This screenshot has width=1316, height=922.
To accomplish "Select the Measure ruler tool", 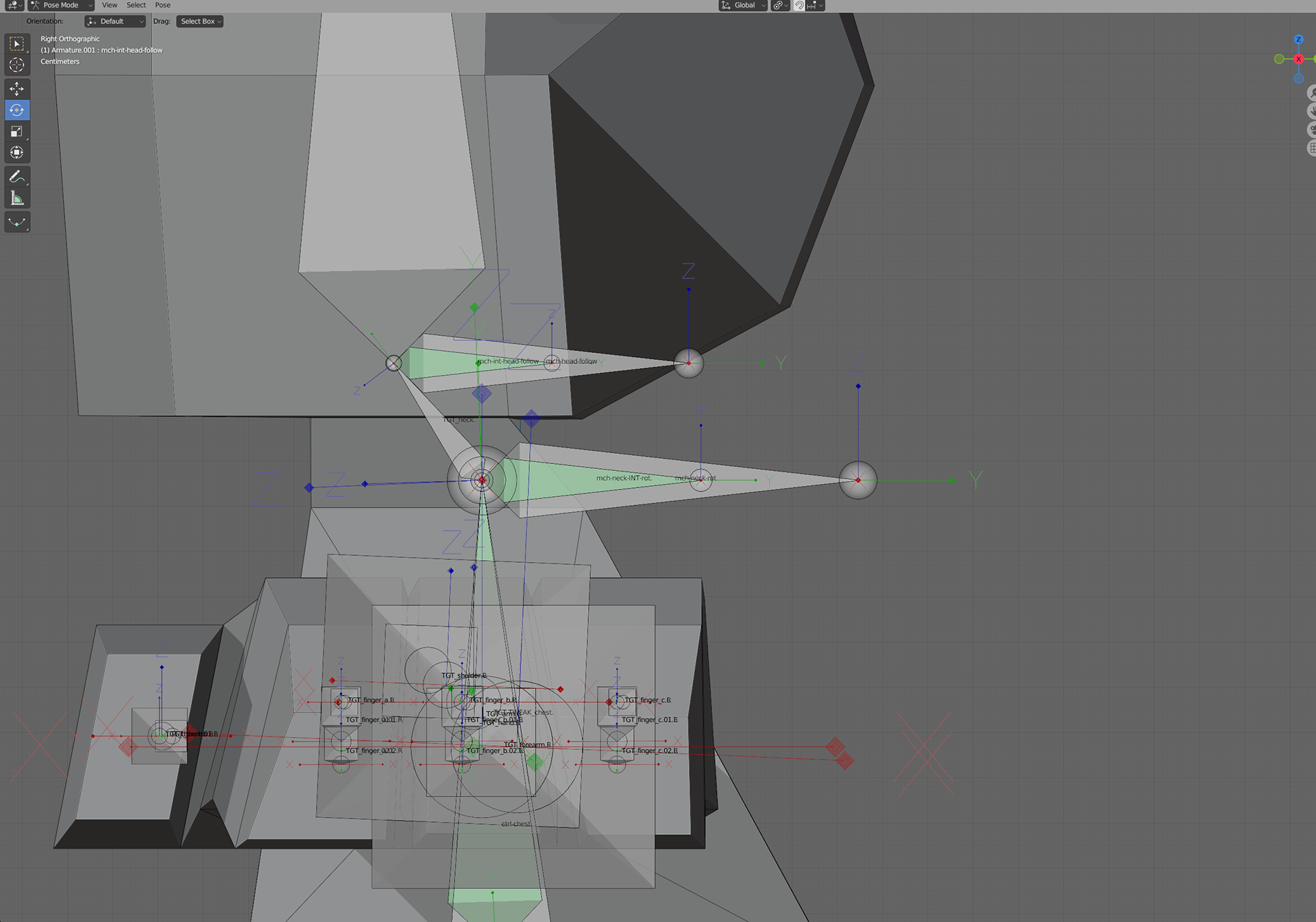I will tap(16, 199).
